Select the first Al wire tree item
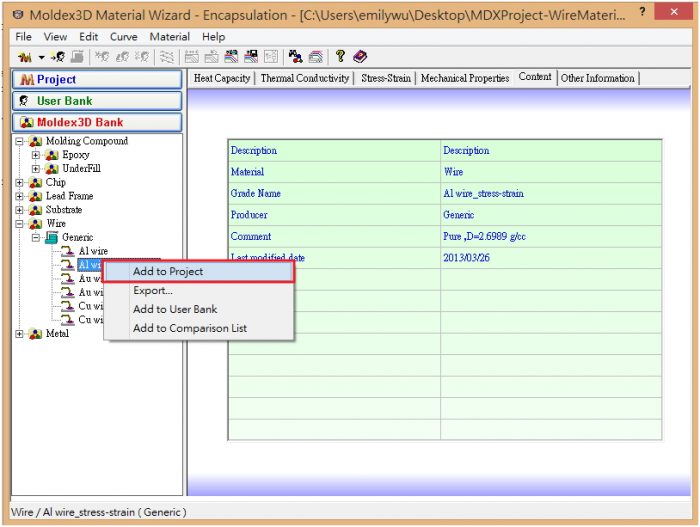The height and width of the screenshot is (527, 700). coord(93,251)
